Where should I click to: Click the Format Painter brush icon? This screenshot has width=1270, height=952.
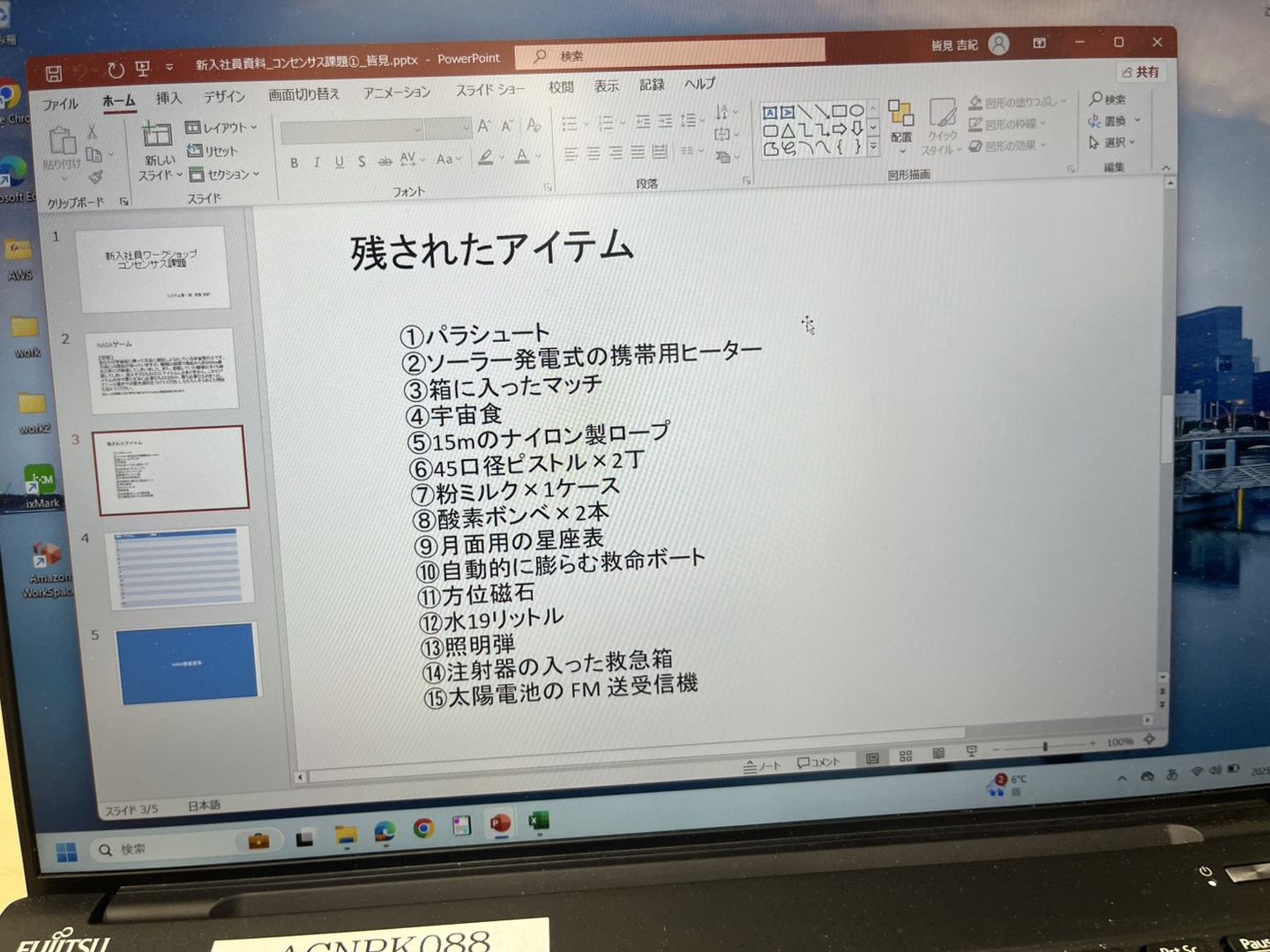tap(95, 177)
